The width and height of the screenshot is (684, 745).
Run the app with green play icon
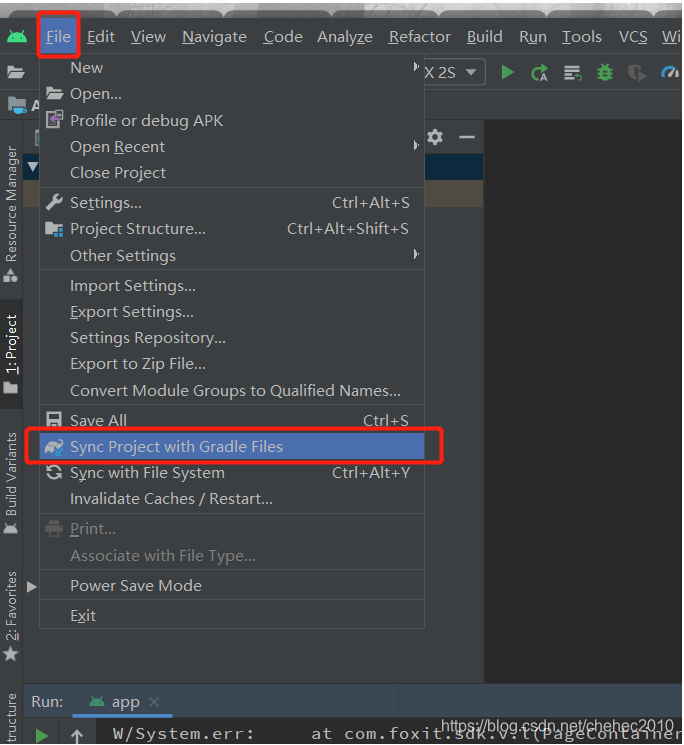point(507,73)
